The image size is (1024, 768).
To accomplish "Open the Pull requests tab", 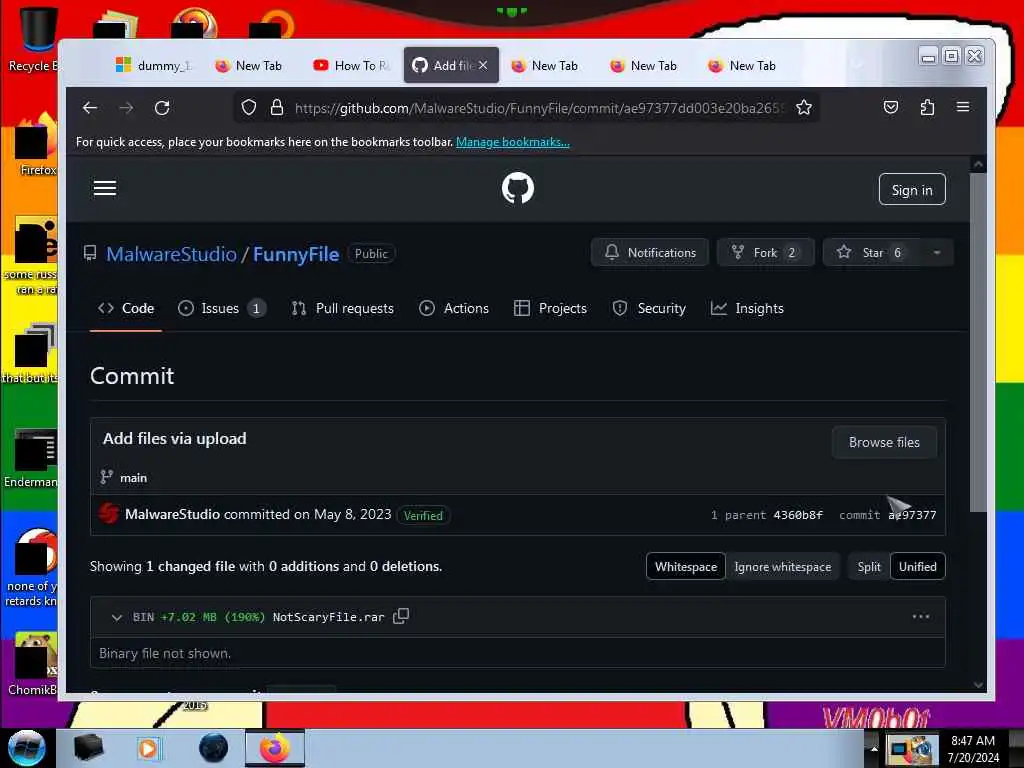I will pos(343,308).
